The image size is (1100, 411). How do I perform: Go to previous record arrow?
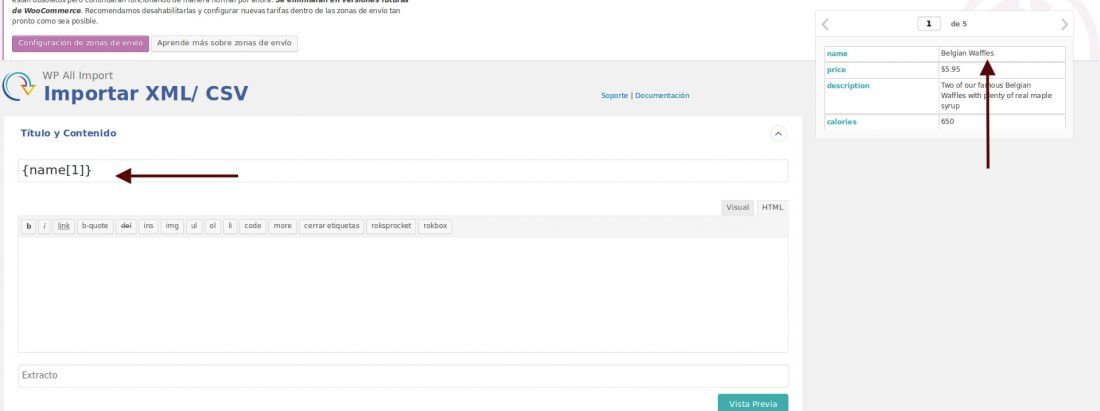pos(825,24)
